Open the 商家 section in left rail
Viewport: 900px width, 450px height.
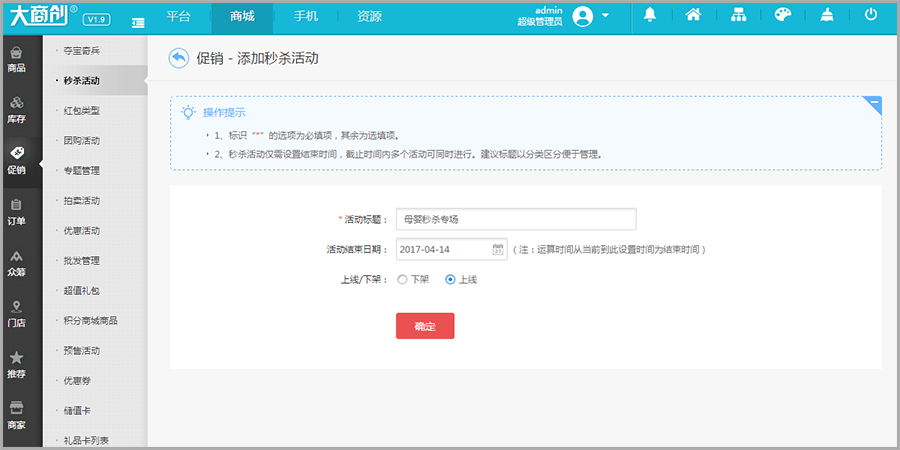[x=17, y=416]
